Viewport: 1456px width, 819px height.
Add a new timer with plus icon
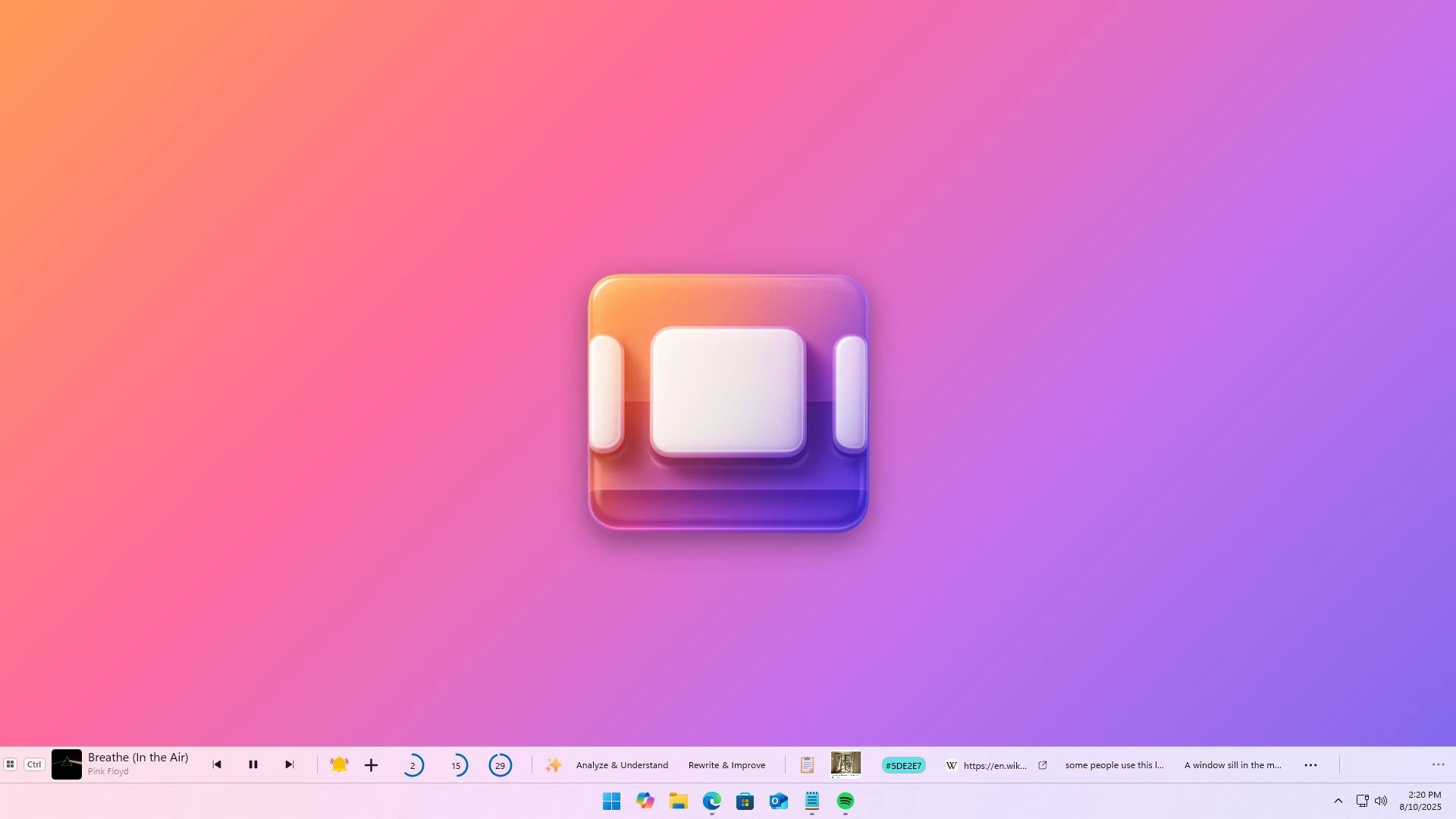[371, 765]
